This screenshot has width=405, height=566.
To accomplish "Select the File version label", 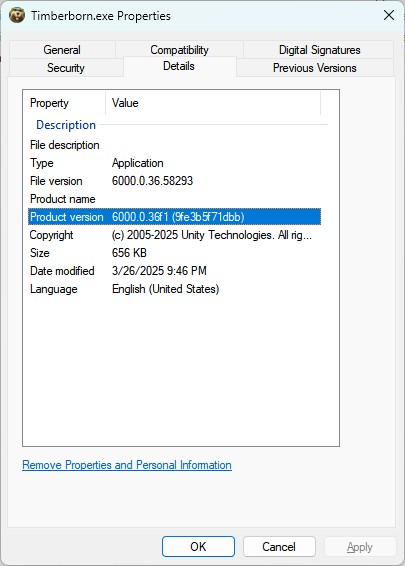I will (56, 181).
